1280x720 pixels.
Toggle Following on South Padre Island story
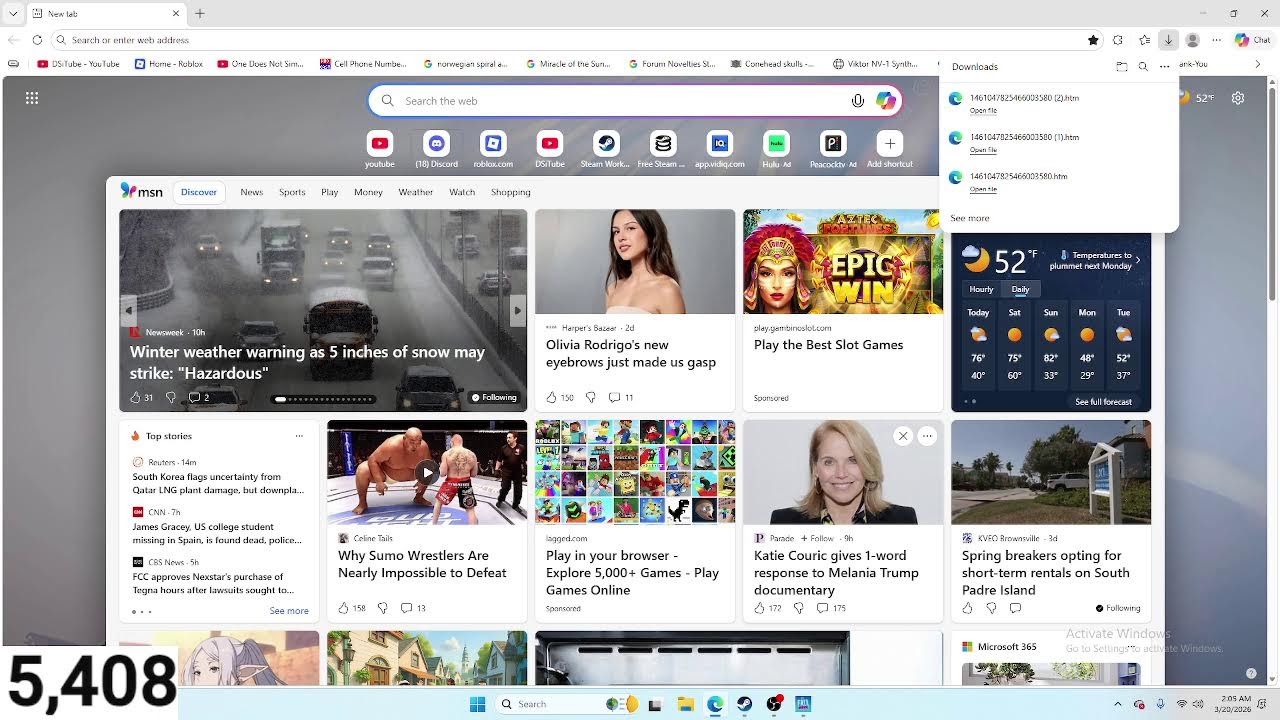click(x=1118, y=608)
